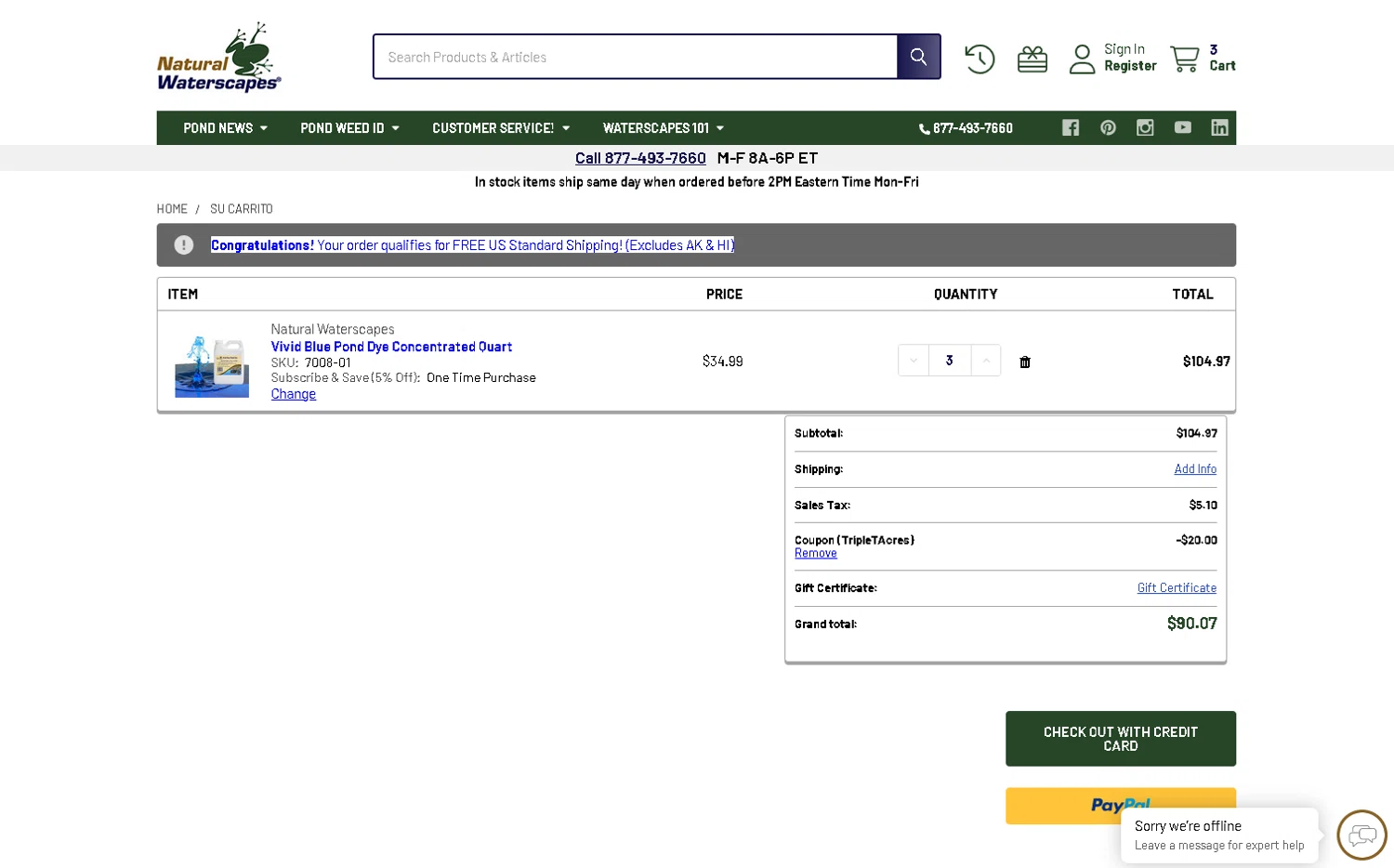Expand the Pond Weed ID menu
1394x868 pixels.
click(349, 128)
